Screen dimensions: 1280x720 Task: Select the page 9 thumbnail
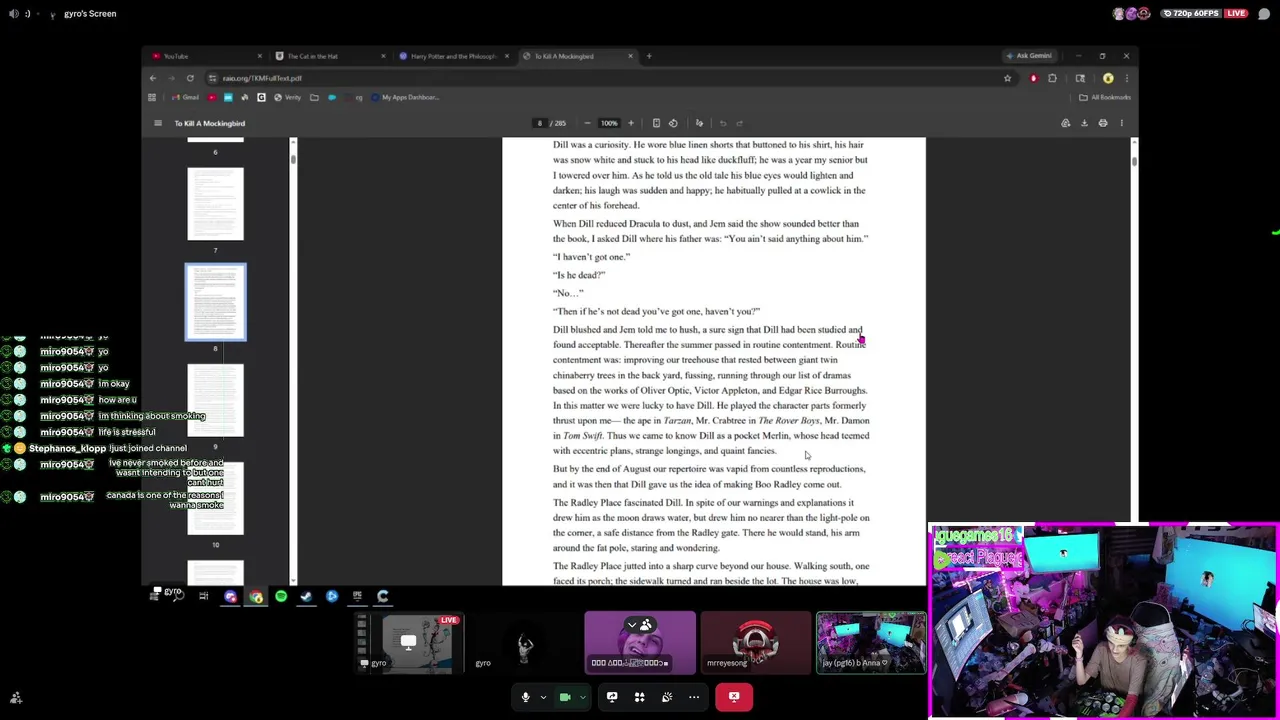215,401
